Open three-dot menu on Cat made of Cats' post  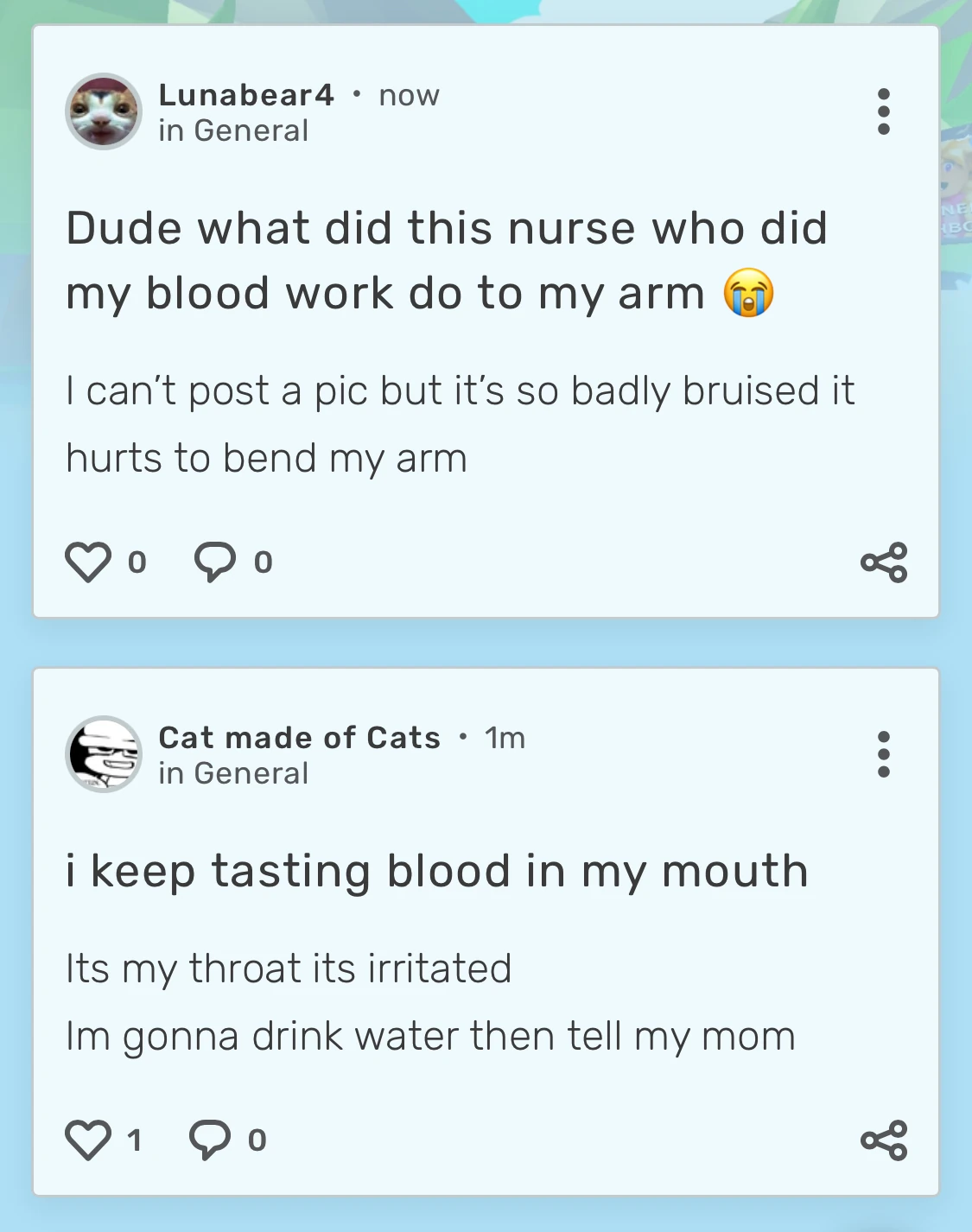point(883,754)
